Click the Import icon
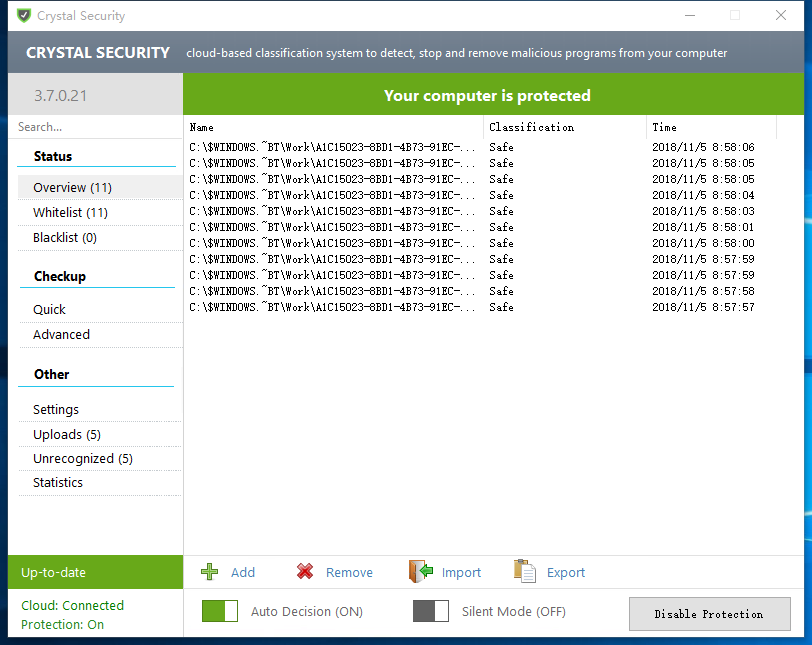Screen dimensions: 812x645 pyautogui.click(x=420, y=572)
